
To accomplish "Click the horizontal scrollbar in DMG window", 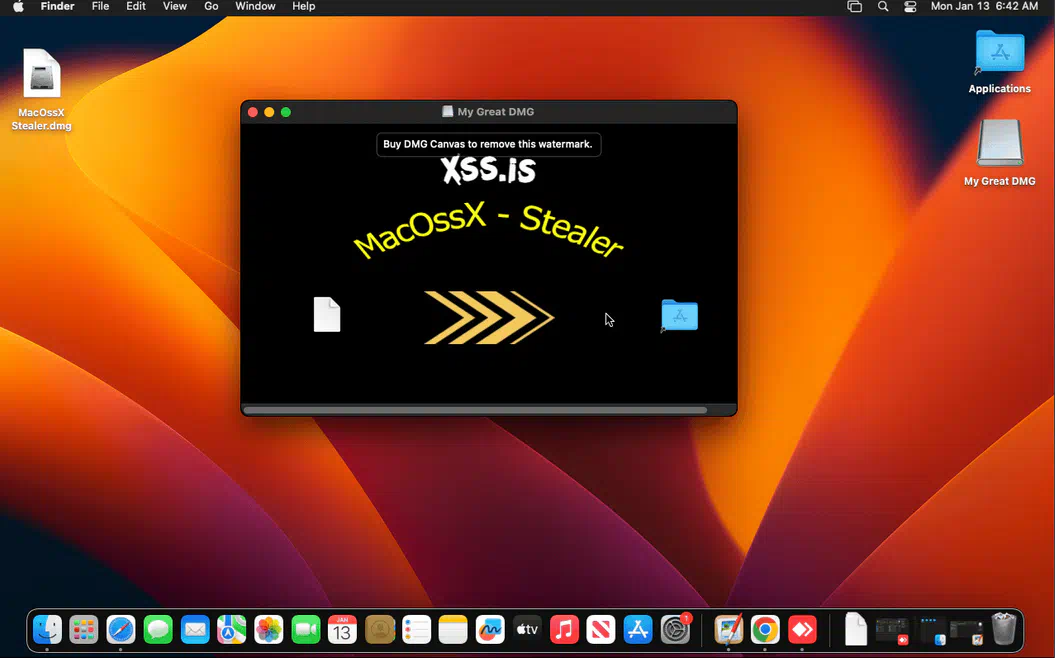I will (x=475, y=410).
